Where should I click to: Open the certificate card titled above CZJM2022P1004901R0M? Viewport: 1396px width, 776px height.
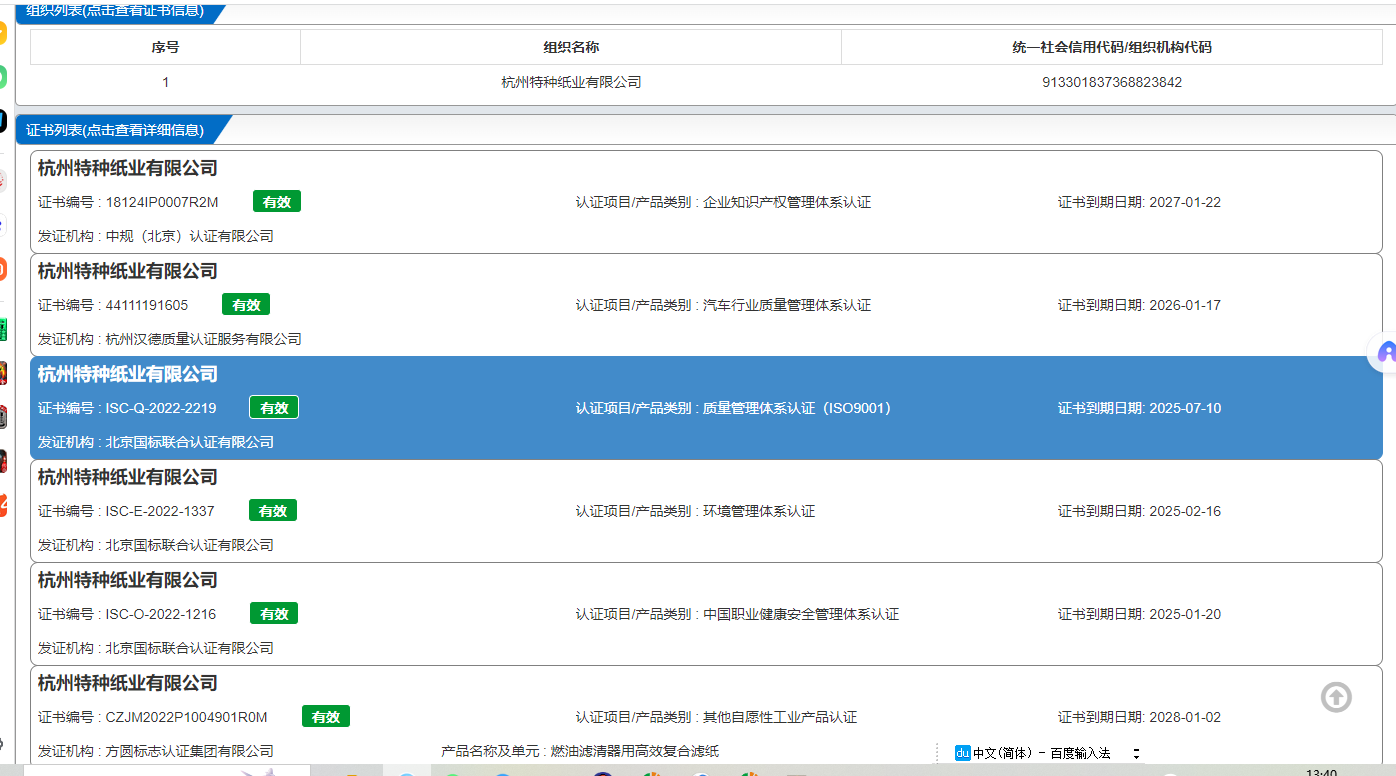point(128,683)
